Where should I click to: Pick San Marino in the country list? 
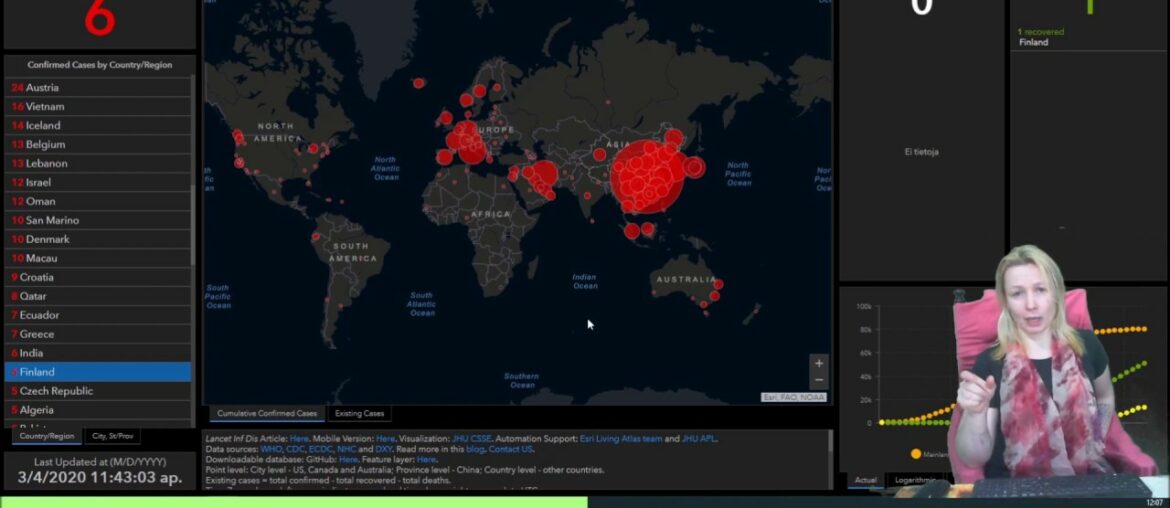point(98,220)
